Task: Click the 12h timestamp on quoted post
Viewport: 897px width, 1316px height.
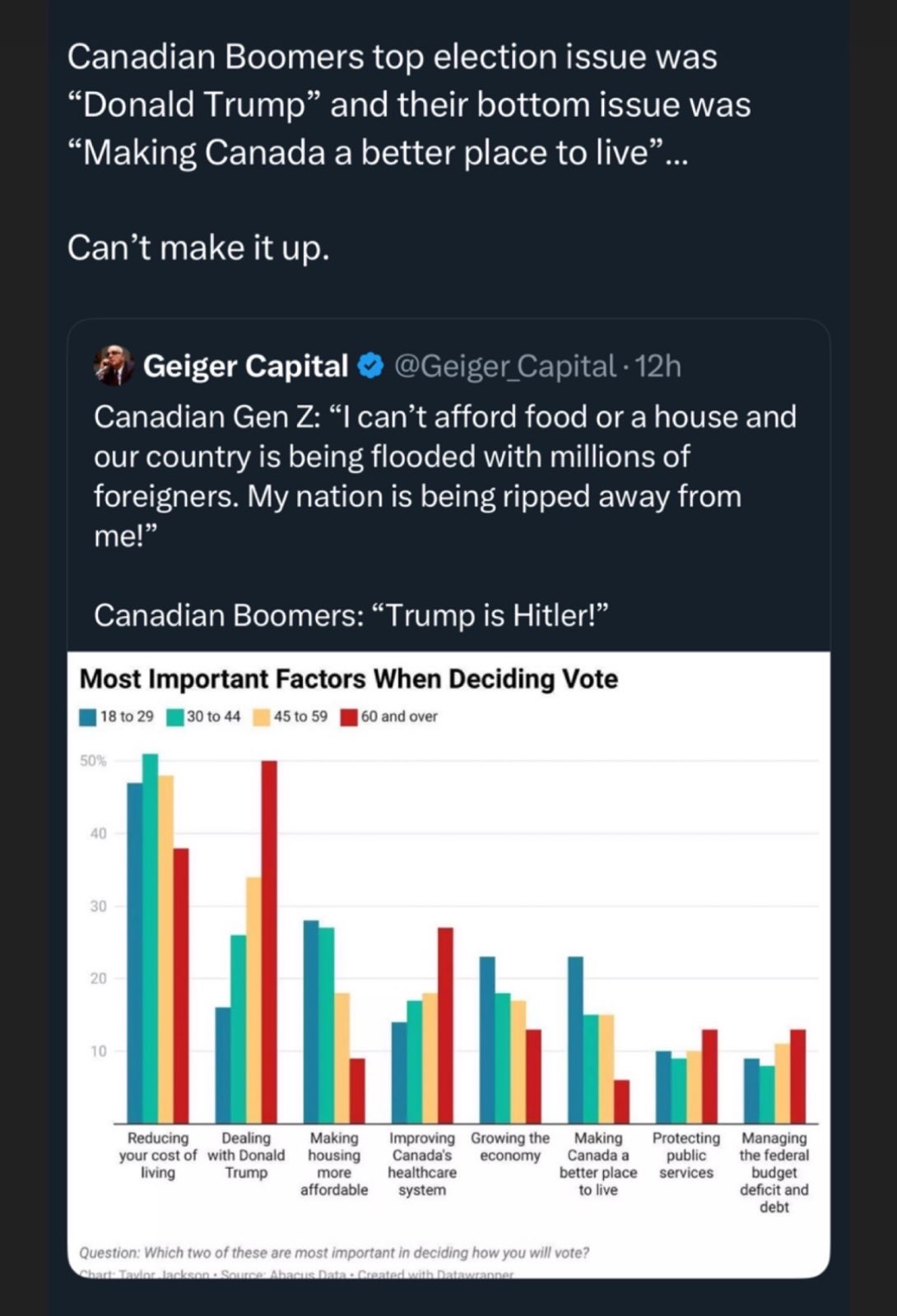Action: [x=658, y=366]
